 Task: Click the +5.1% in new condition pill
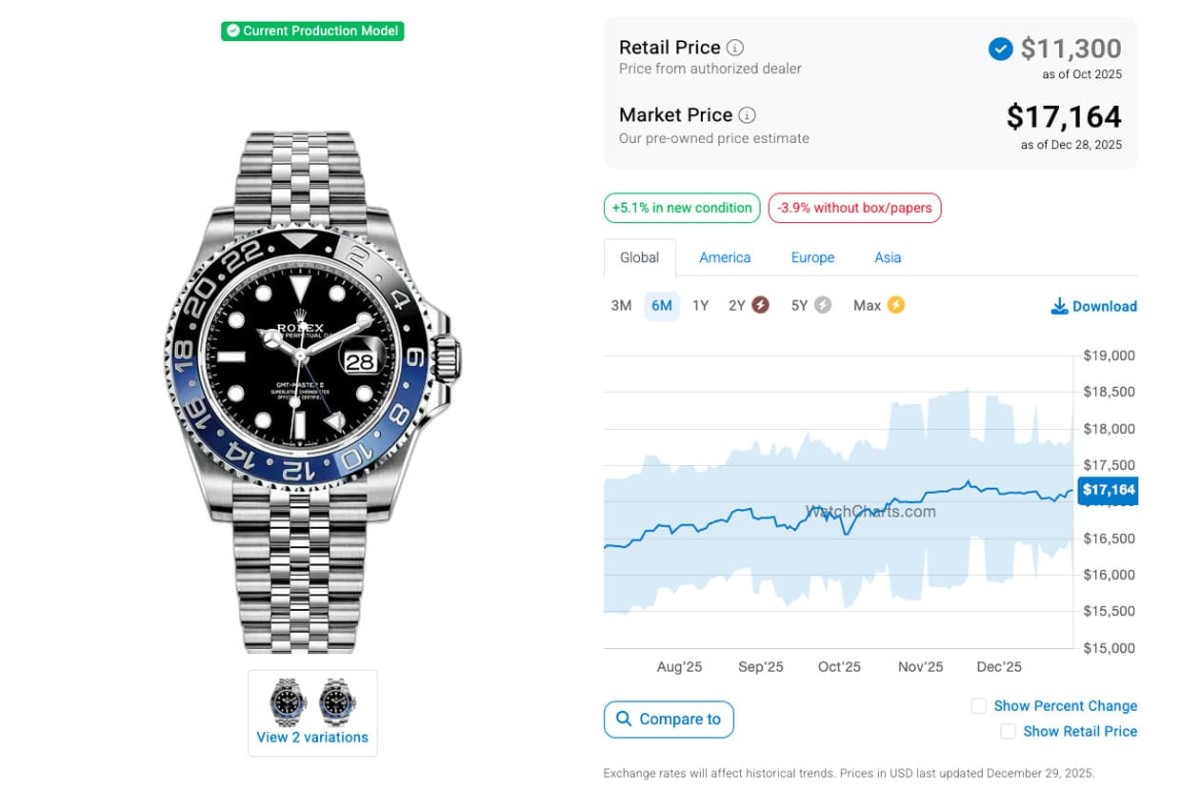[x=682, y=208]
